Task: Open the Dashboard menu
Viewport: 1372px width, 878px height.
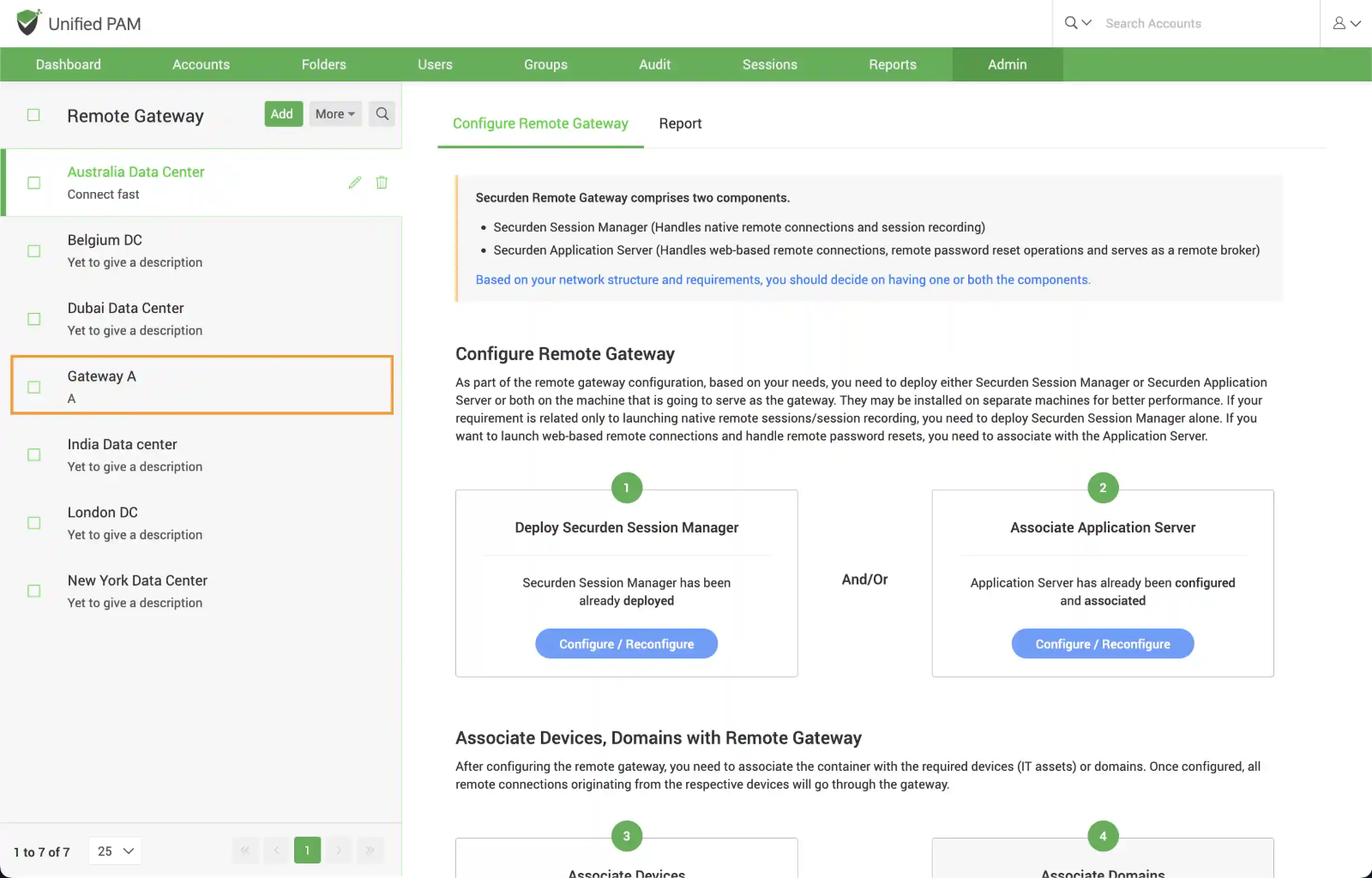Action: tap(69, 64)
